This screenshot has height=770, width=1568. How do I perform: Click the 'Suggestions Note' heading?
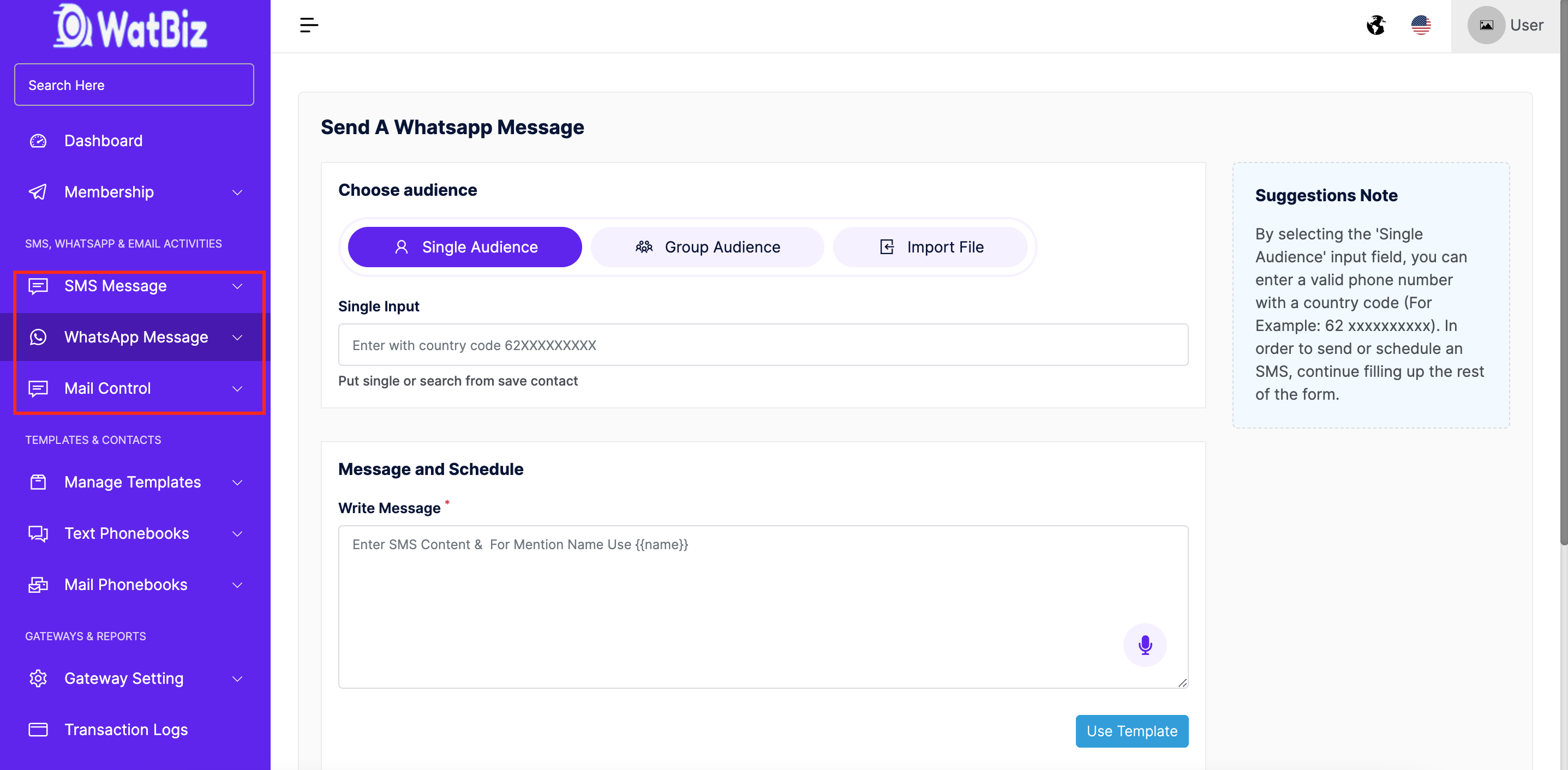pos(1326,195)
